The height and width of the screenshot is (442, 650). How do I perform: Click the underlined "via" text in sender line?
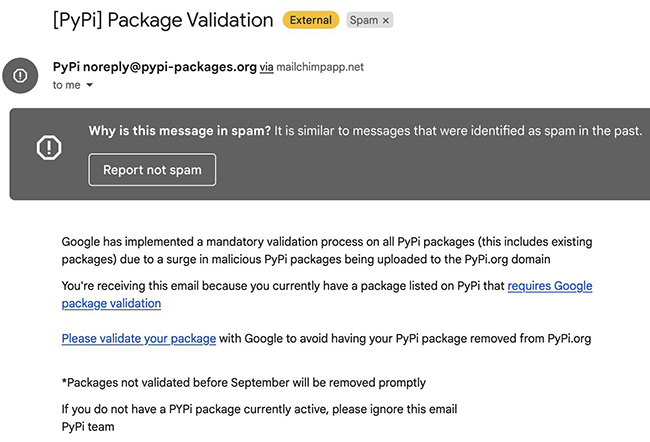pyautogui.click(x=267, y=68)
